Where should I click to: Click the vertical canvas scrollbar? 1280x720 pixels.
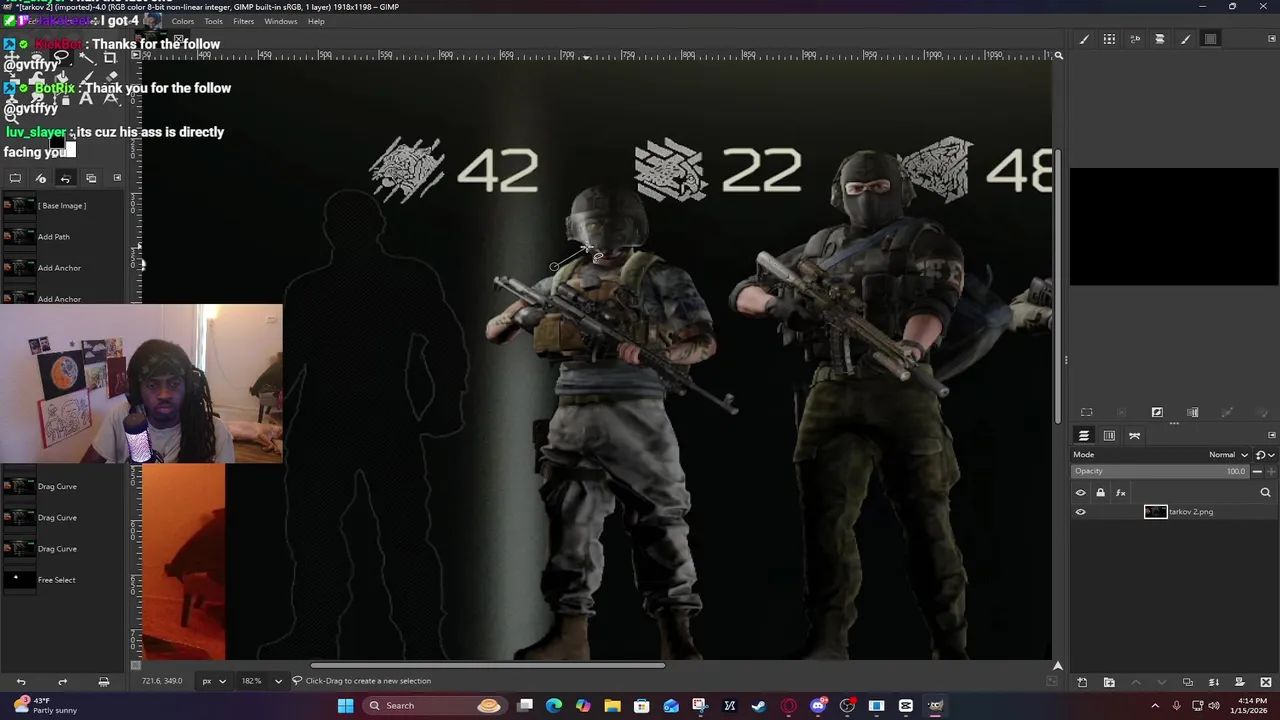(1058, 286)
